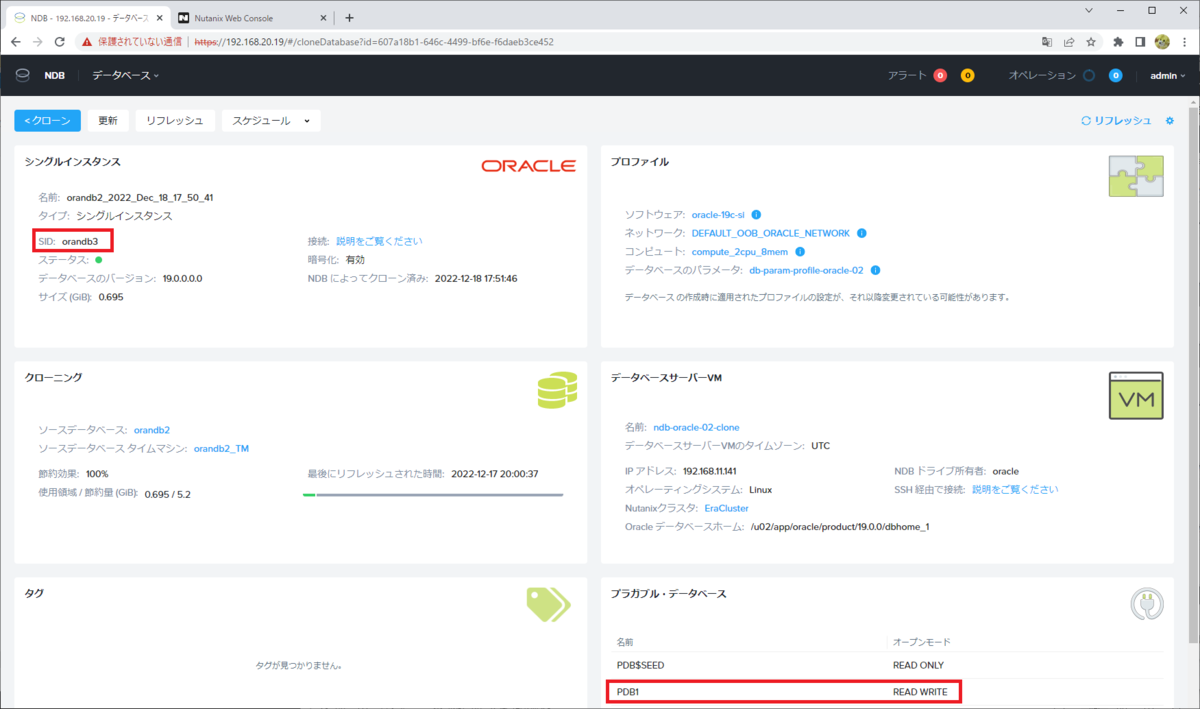1200x709 pixels.
Task: Click the blue operations count badge
Action: [x=1115, y=75]
